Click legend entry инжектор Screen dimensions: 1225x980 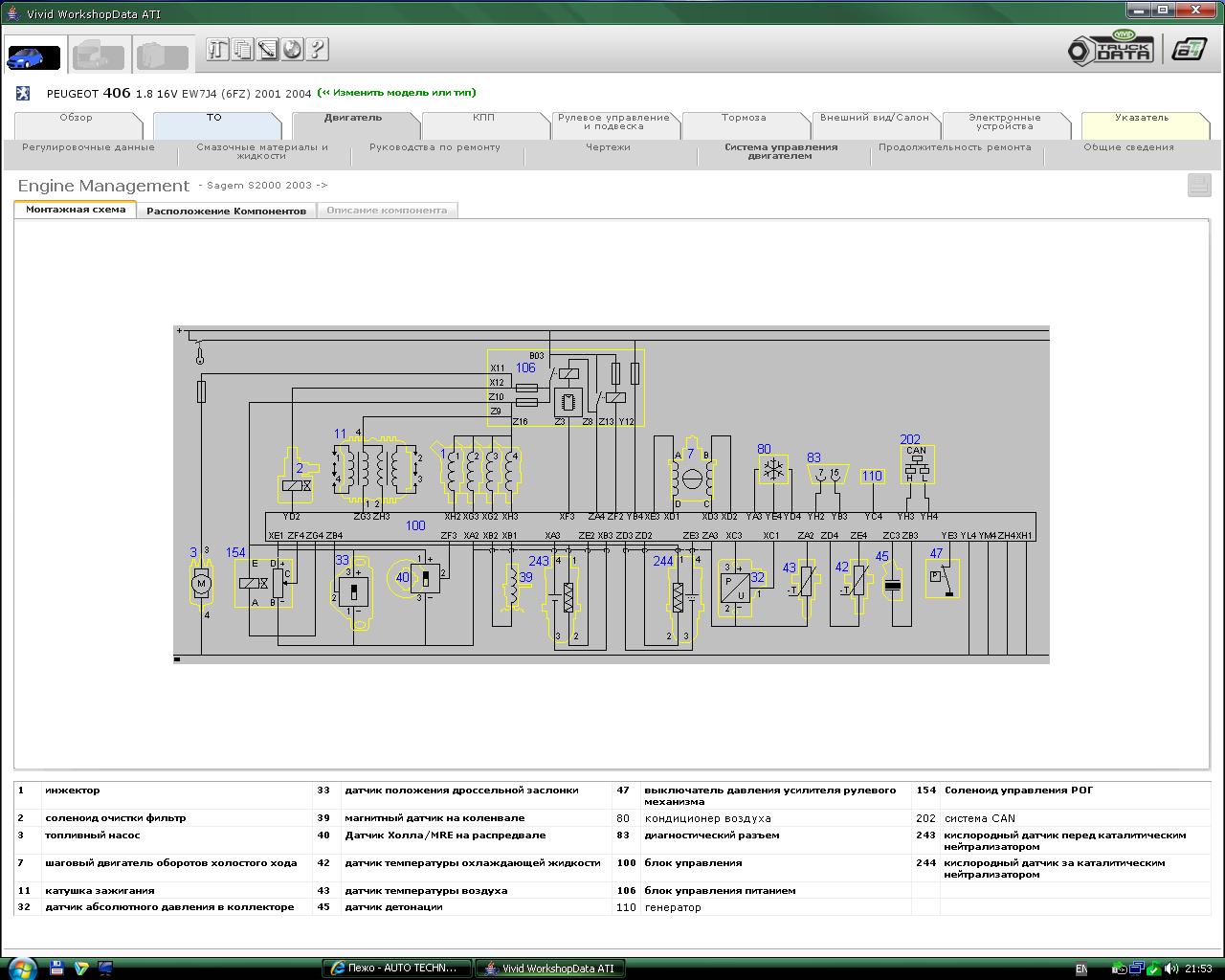(x=72, y=791)
